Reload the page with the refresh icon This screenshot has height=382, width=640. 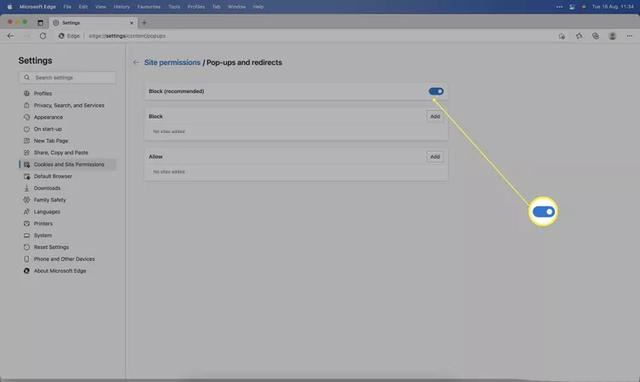click(x=43, y=36)
